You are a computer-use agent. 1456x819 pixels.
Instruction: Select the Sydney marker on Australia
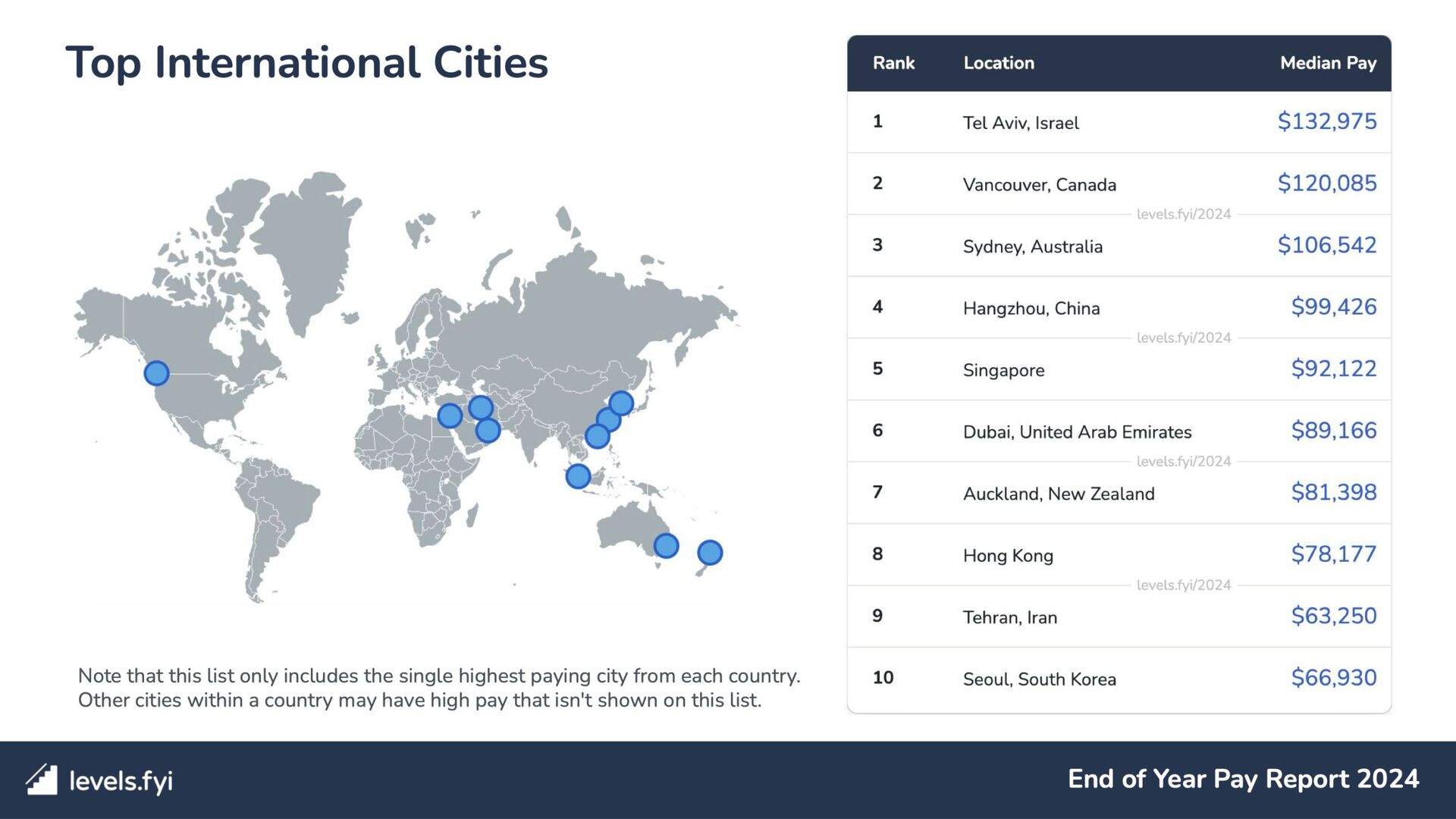(666, 545)
